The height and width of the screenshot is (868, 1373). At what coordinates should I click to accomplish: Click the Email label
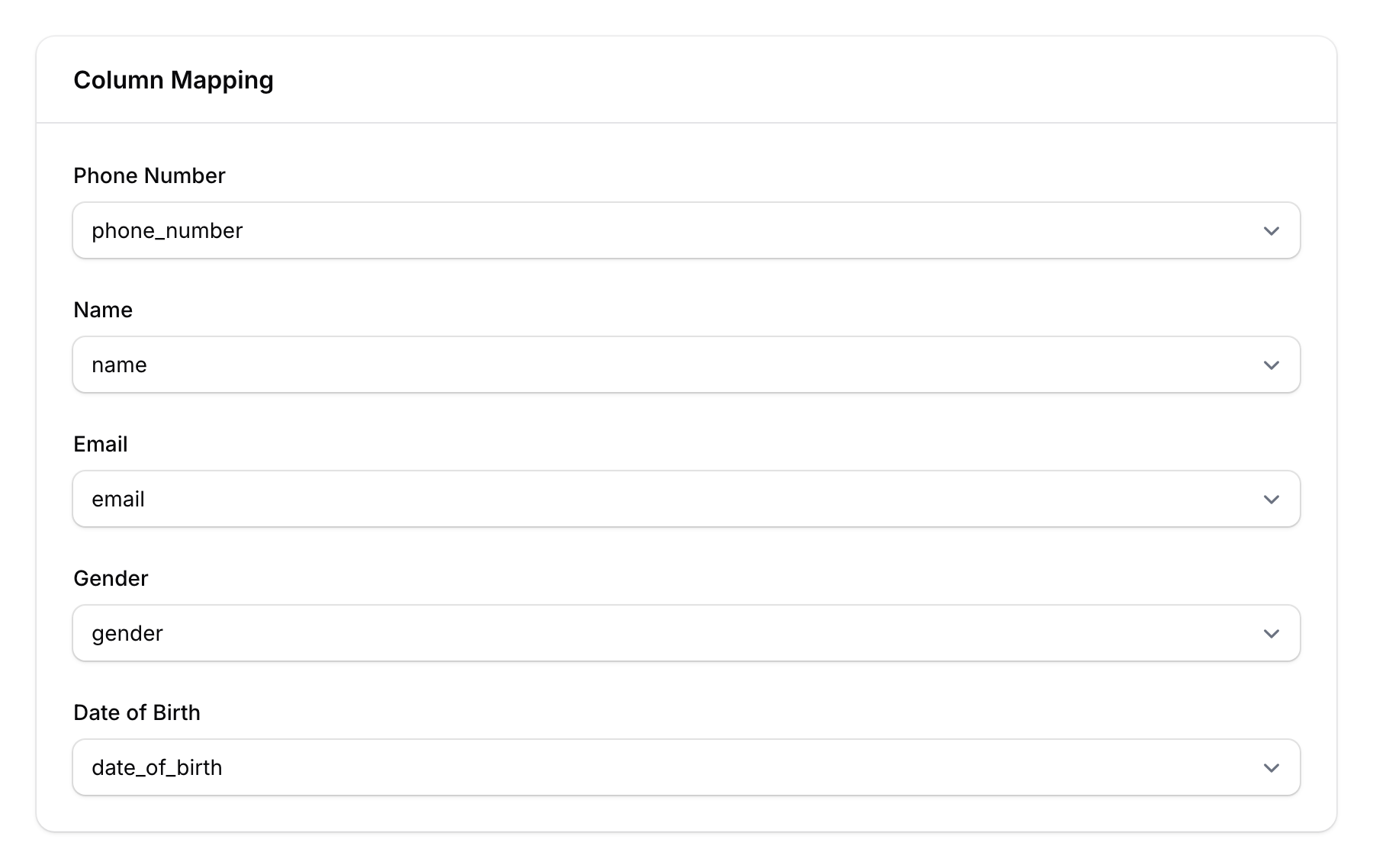(100, 444)
